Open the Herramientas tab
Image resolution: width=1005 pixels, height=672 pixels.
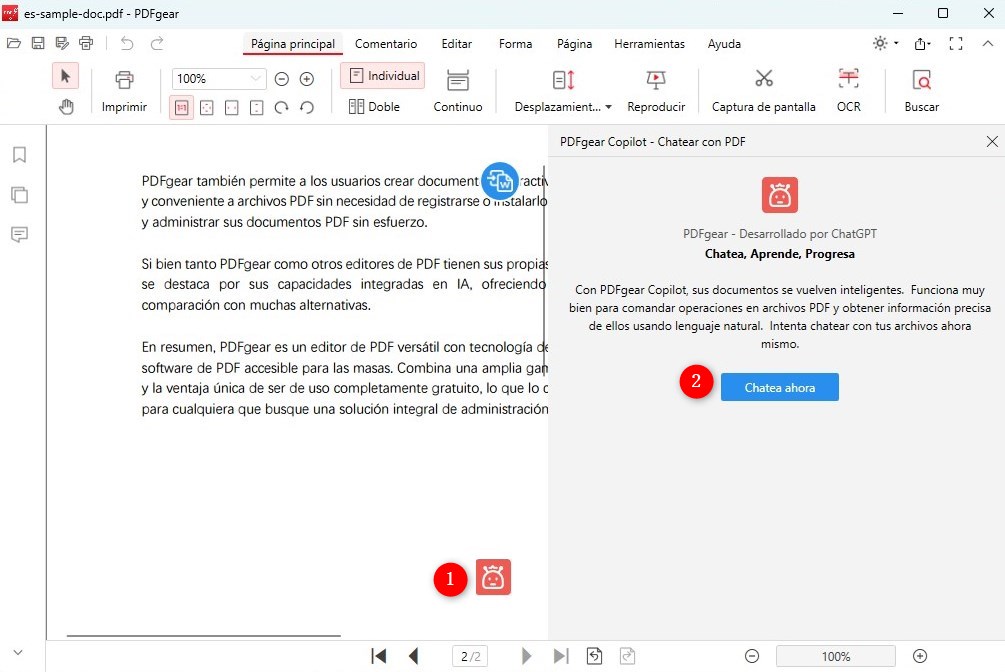pyautogui.click(x=649, y=44)
